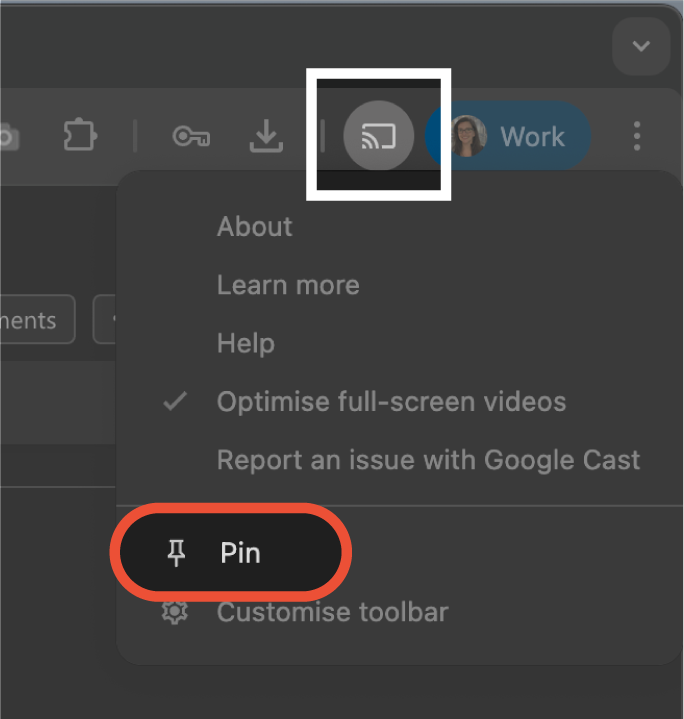The image size is (684, 719).
Task: Click the profile avatar photo
Action: [467, 136]
